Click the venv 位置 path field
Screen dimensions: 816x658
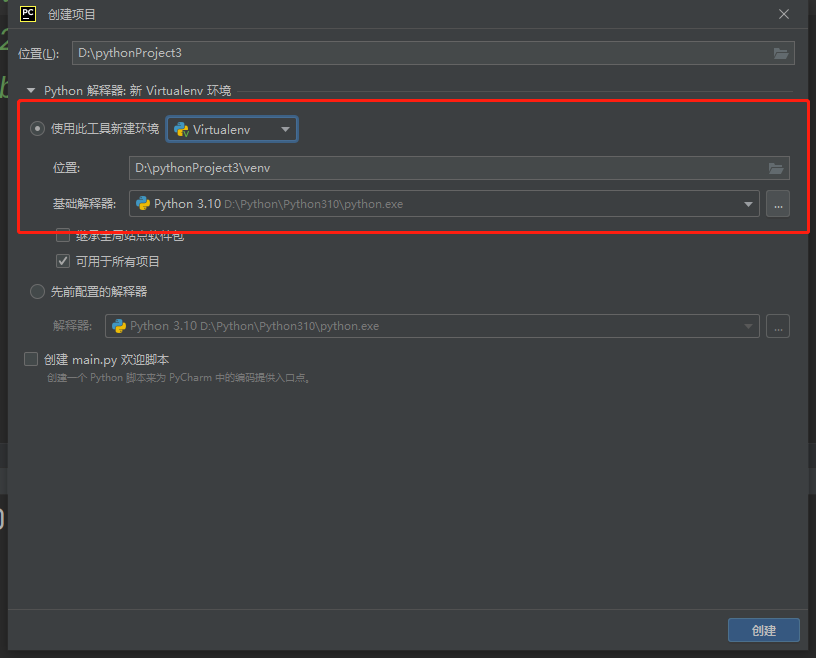(459, 168)
